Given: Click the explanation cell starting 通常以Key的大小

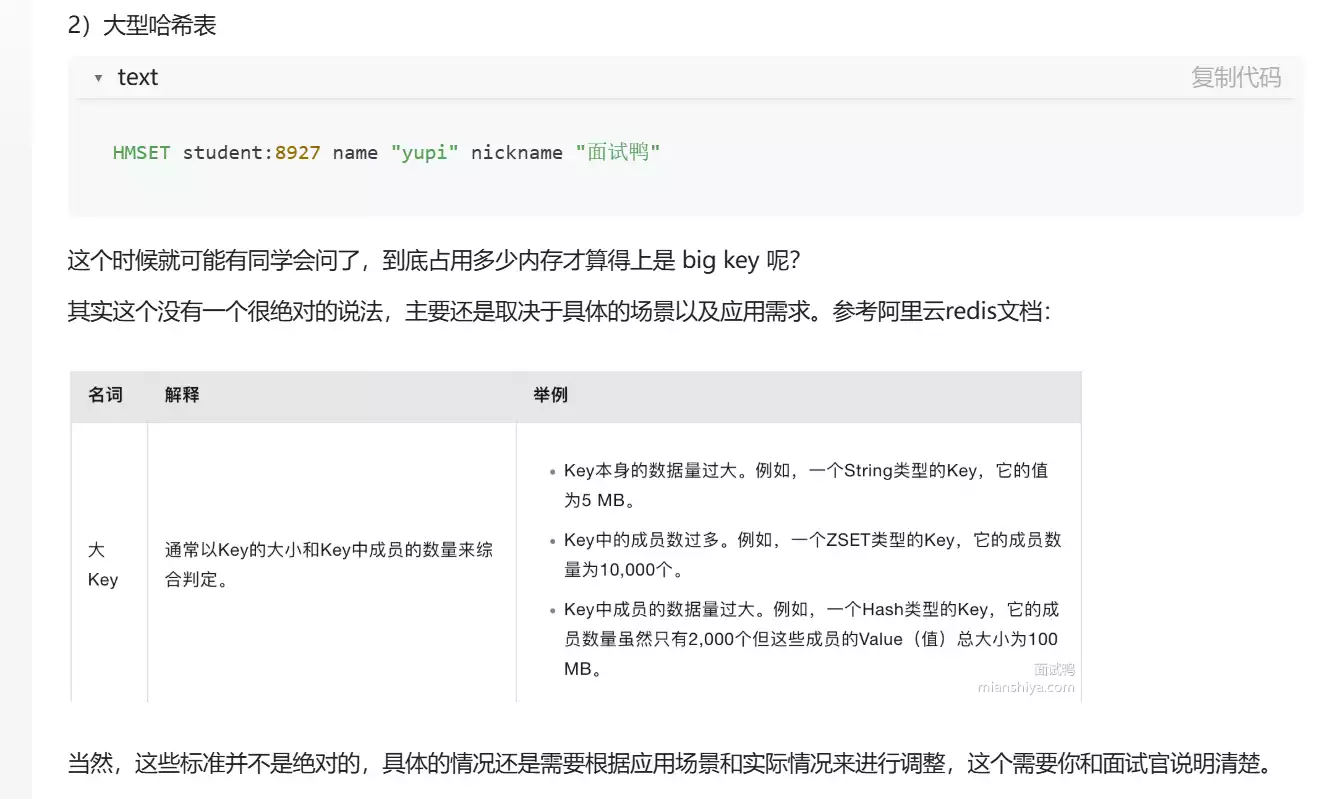Looking at the screenshot, I should click(328, 564).
